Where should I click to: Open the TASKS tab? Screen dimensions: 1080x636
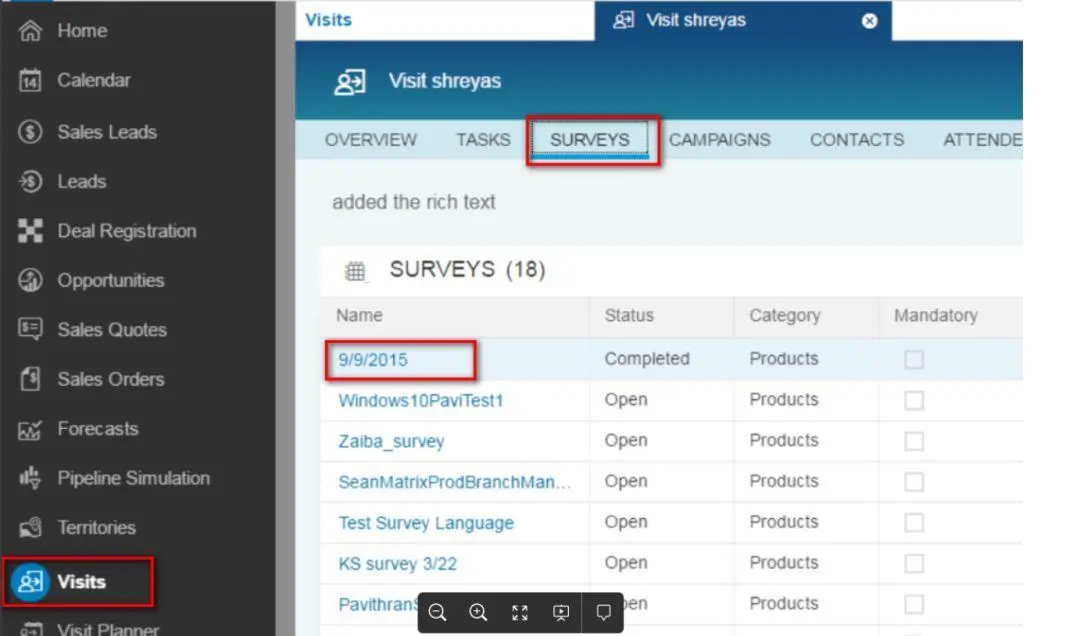484,140
